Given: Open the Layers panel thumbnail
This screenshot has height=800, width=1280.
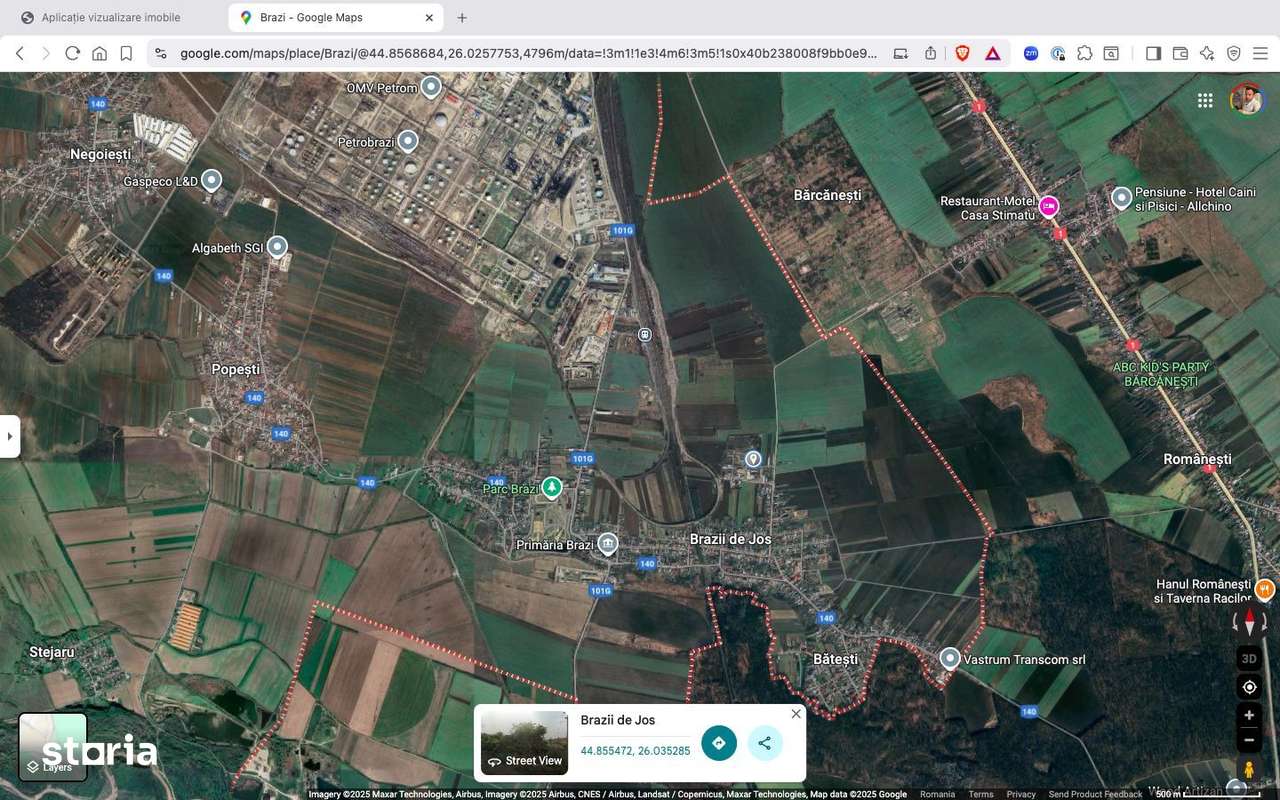Looking at the screenshot, I should pos(52,745).
